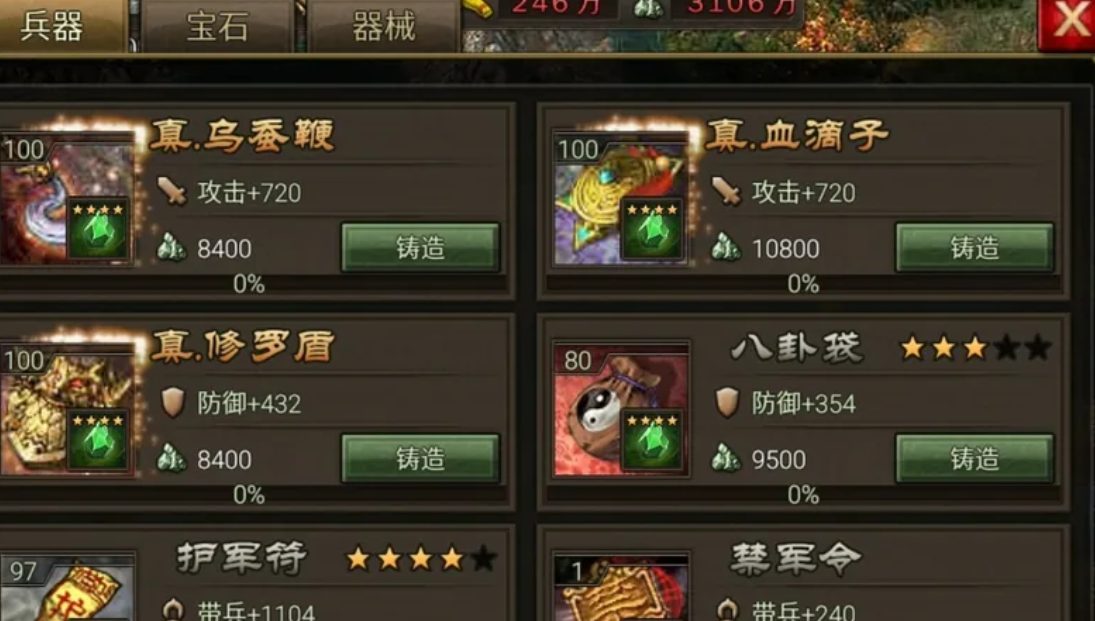Forge 真.乌蚕鞭 with 铸造 button
Screen dimensions: 1095x621
click(x=420, y=247)
